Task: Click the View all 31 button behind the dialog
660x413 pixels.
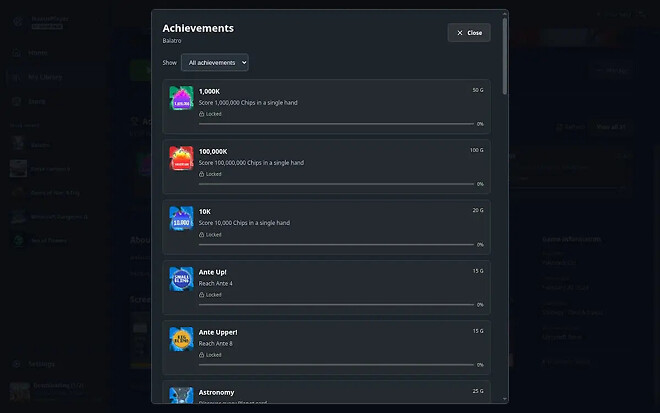Action: click(611, 127)
